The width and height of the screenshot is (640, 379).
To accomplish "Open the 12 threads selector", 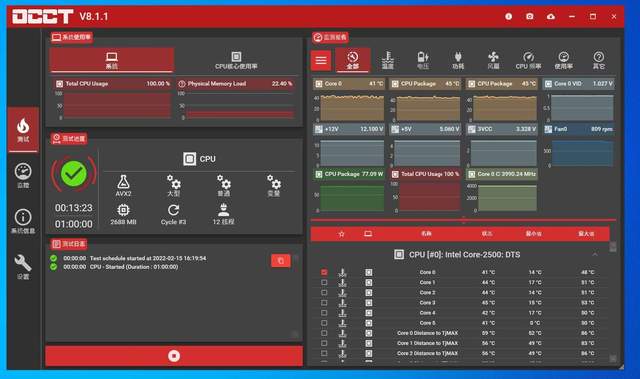I will (x=223, y=215).
